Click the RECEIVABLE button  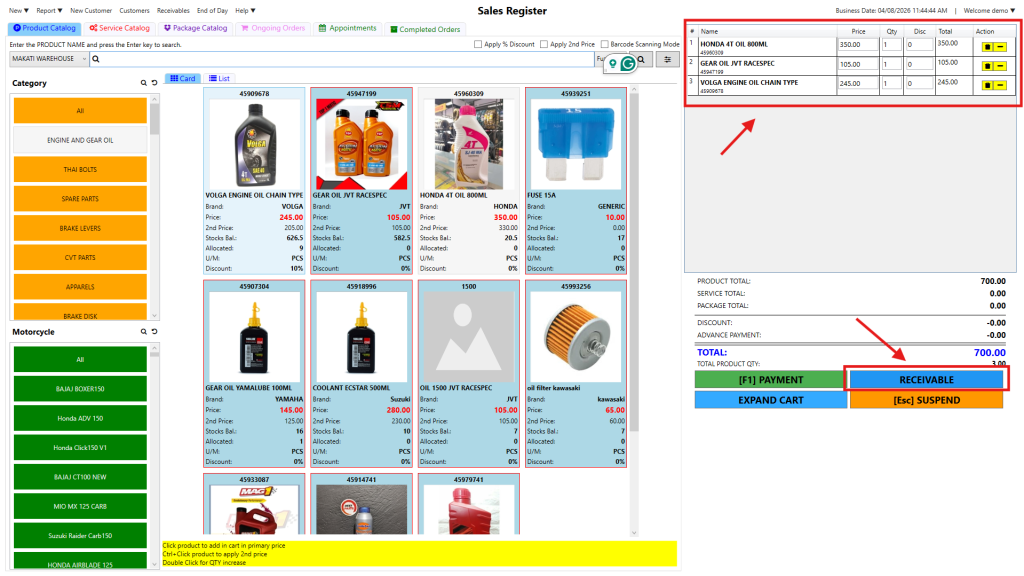pos(926,380)
